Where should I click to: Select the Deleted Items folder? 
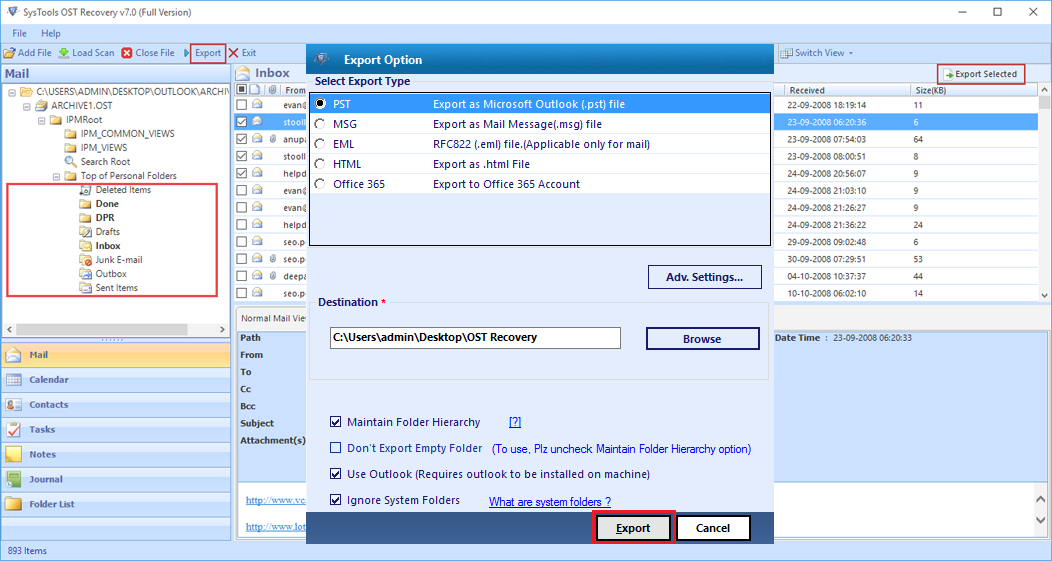click(123, 190)
